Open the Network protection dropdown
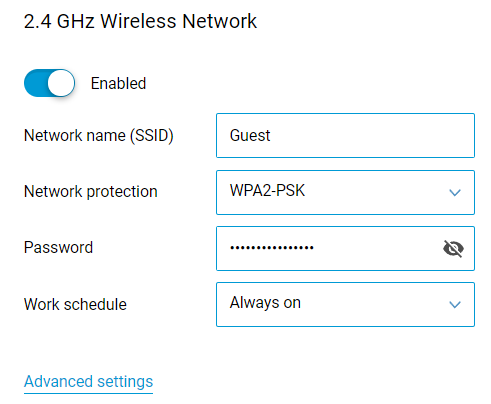The width and height of the screenshot is (491, 404). coord(345,192)
